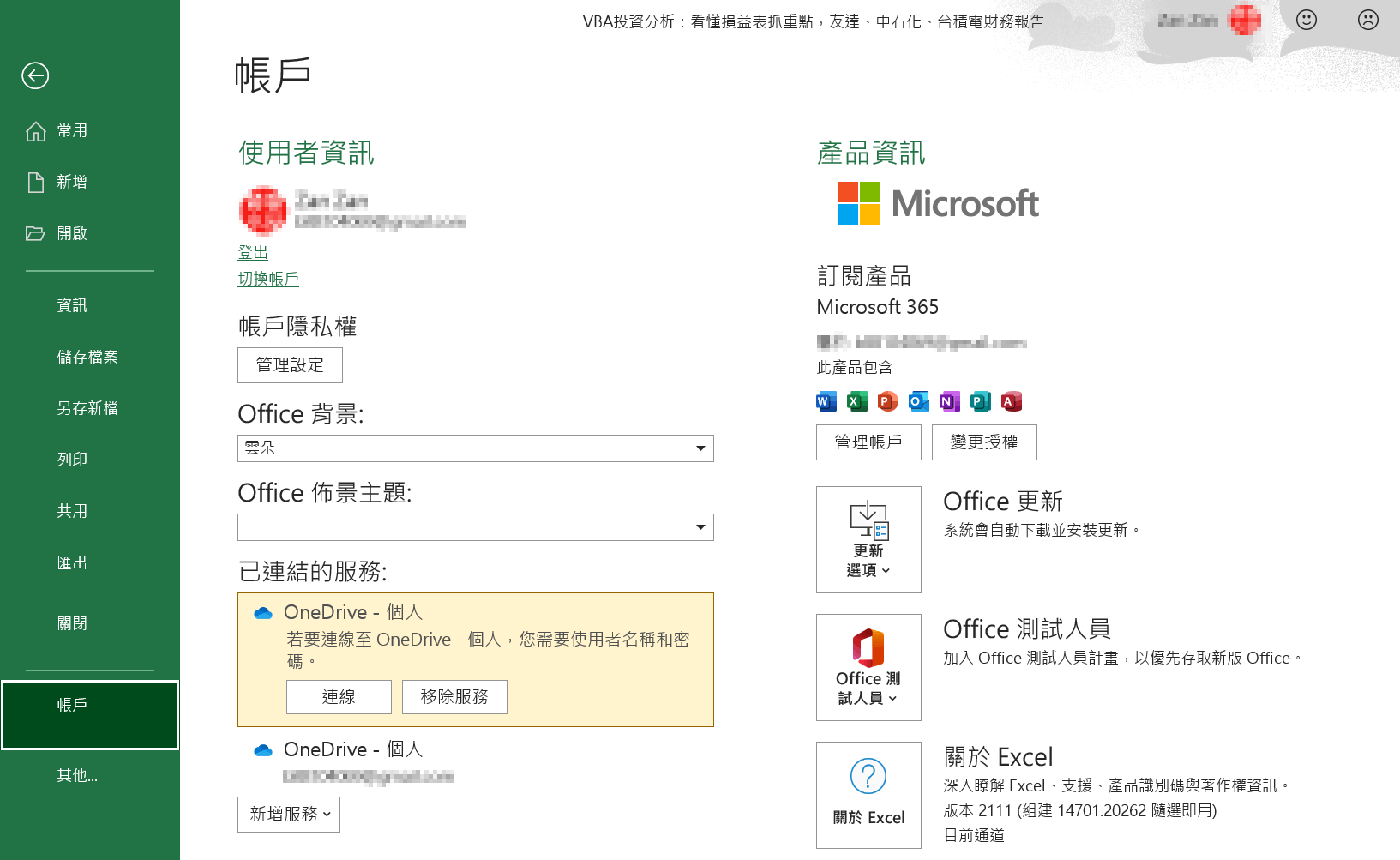Click the back arrow to return
The width and height of the screenshot is (1400, 860).
[x=35, y=76]
